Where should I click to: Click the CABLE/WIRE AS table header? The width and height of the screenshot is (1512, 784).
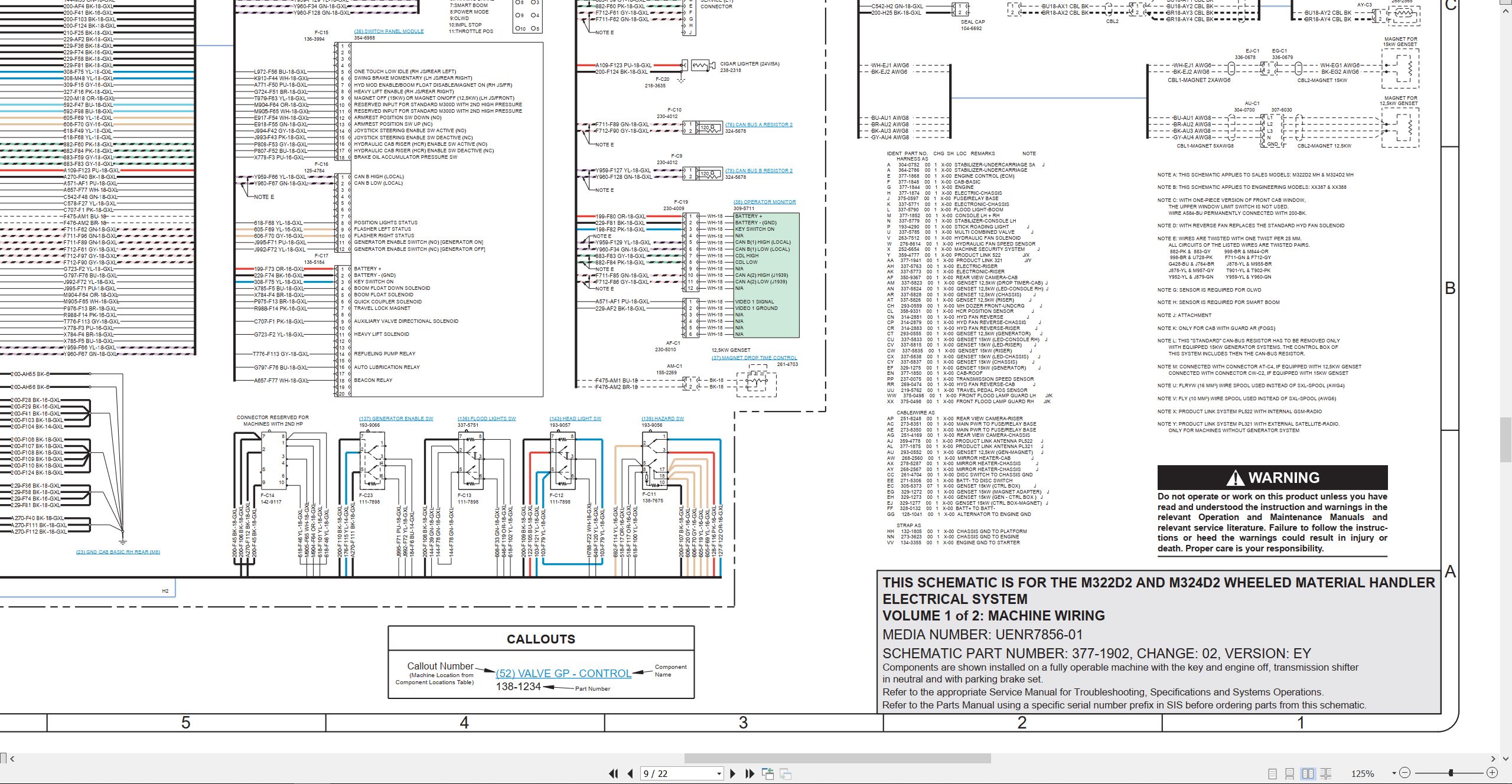(x=915, y=413)
